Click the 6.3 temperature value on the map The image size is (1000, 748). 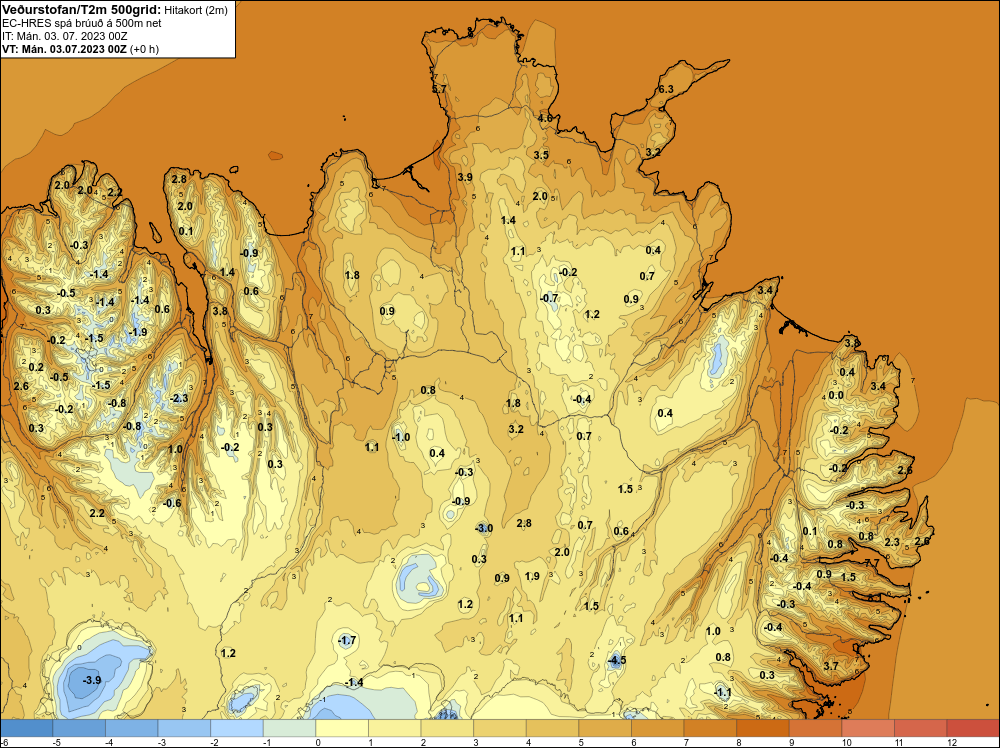tap(666, 89)
